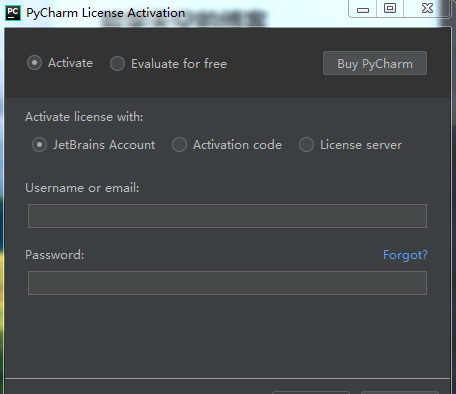Focus the Password input field
This screenshot has height=394, width=456.
point(227,283)
